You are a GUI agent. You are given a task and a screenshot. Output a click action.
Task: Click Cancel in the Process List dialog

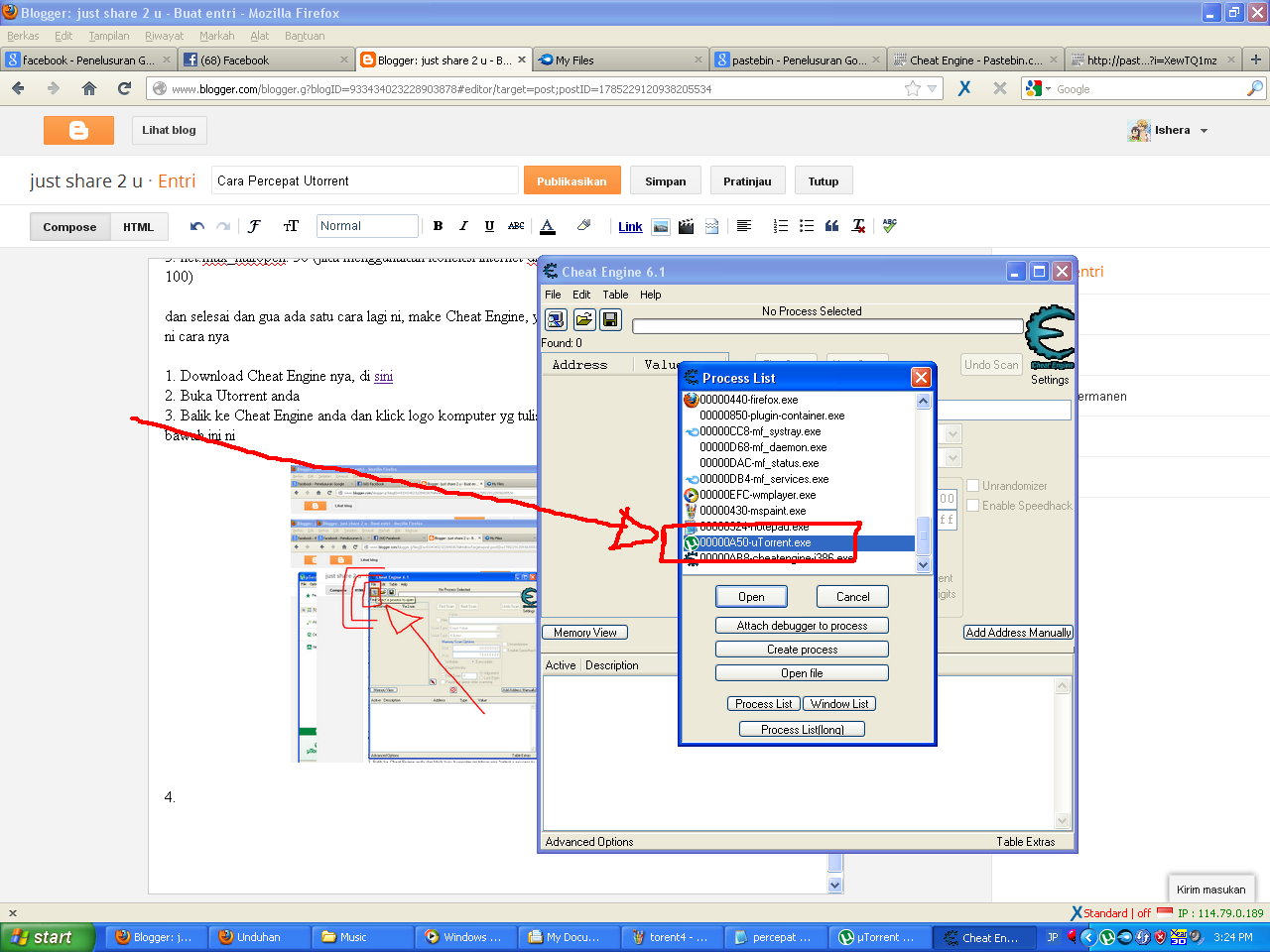852,596
